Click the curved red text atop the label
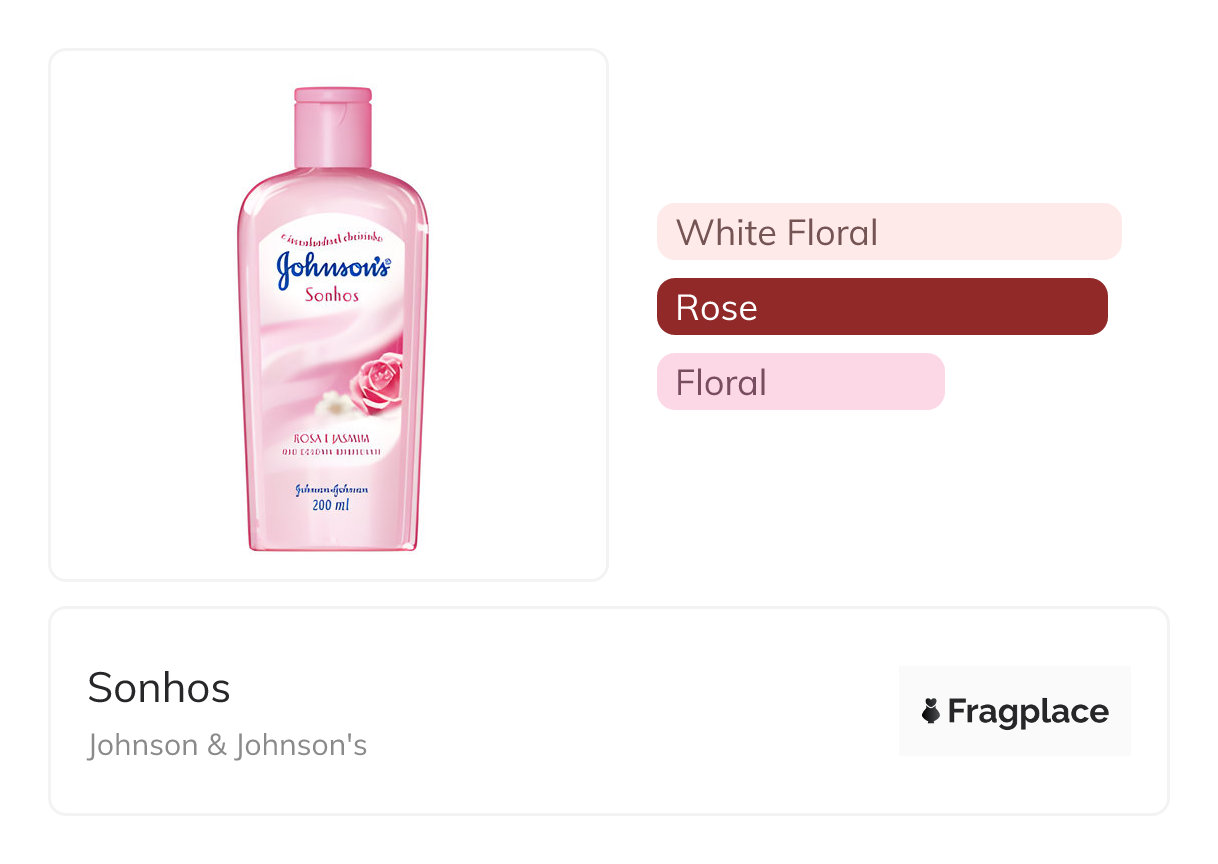The height and width of the screenshot is (864, 1218). 332,239
